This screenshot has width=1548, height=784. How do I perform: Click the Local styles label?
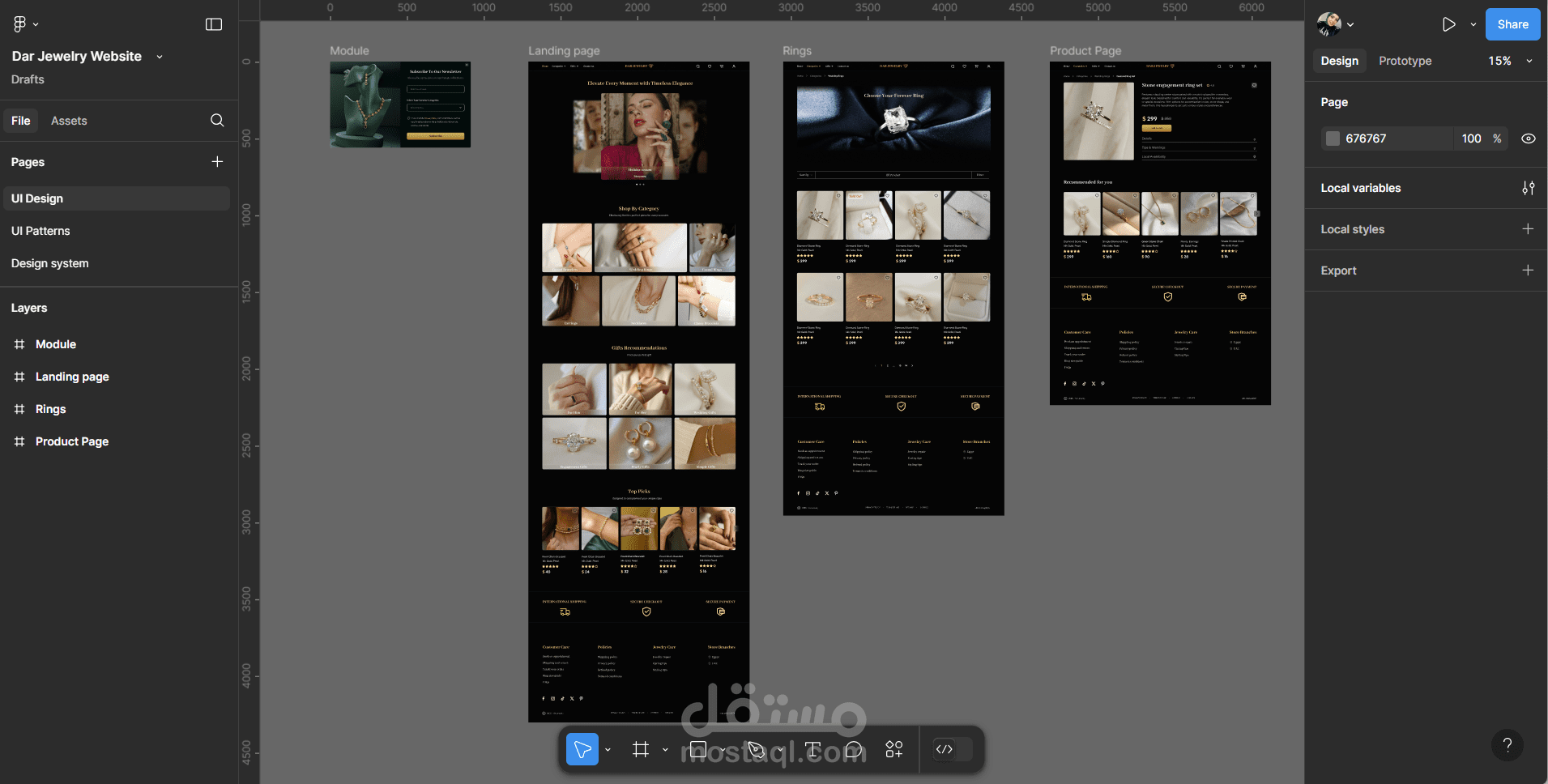pos(1353,229)
